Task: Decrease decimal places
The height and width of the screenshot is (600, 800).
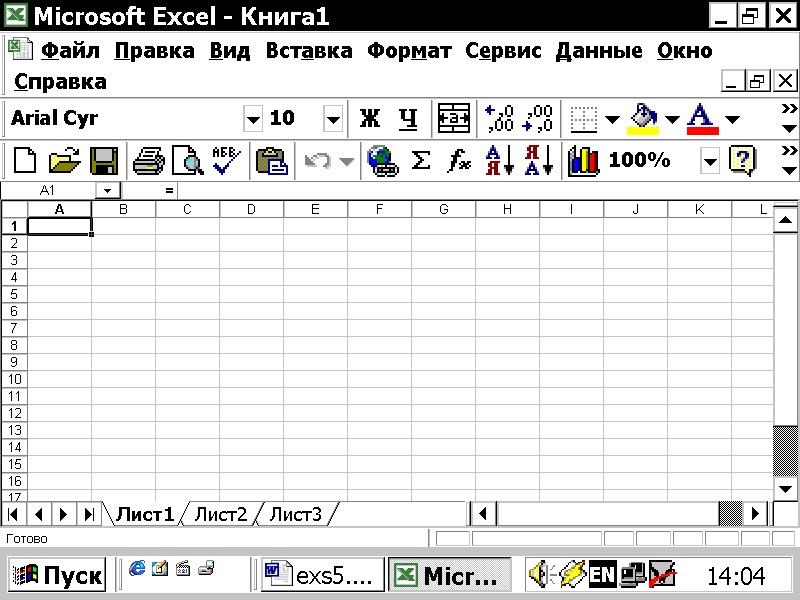Action: coord(539,118)
